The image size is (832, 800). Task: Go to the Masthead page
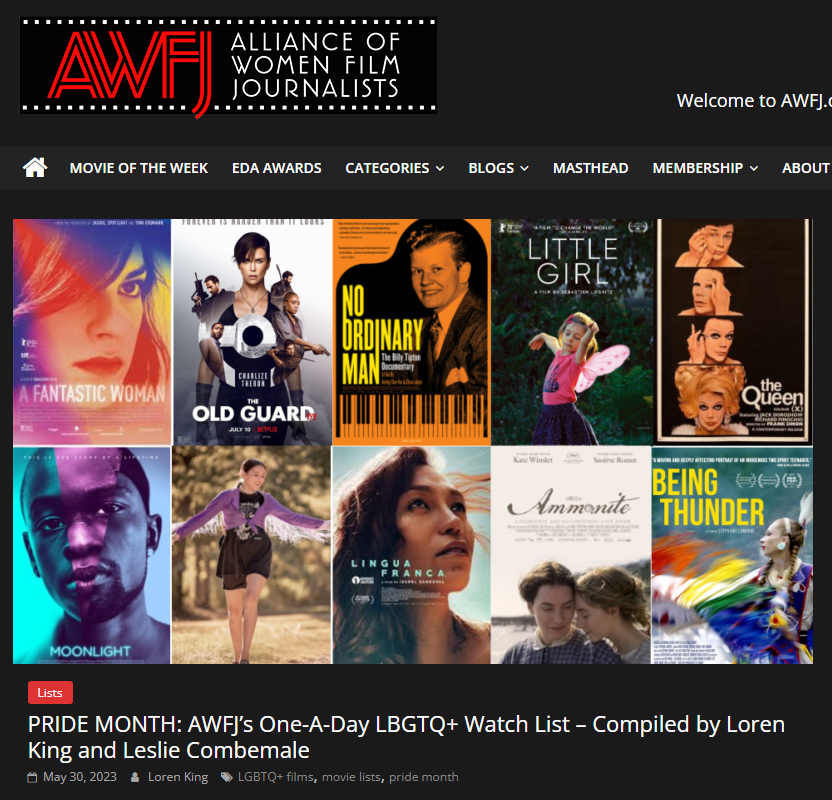click(x=591, y=168)
